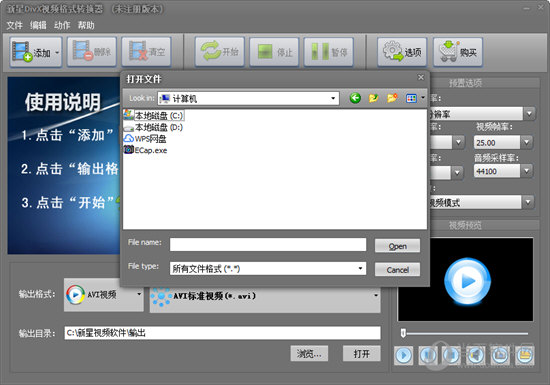550x385 pixels.
Task: Expand the 分辨率 preset dropdown arrow
Action: click(x=529, y=114)
